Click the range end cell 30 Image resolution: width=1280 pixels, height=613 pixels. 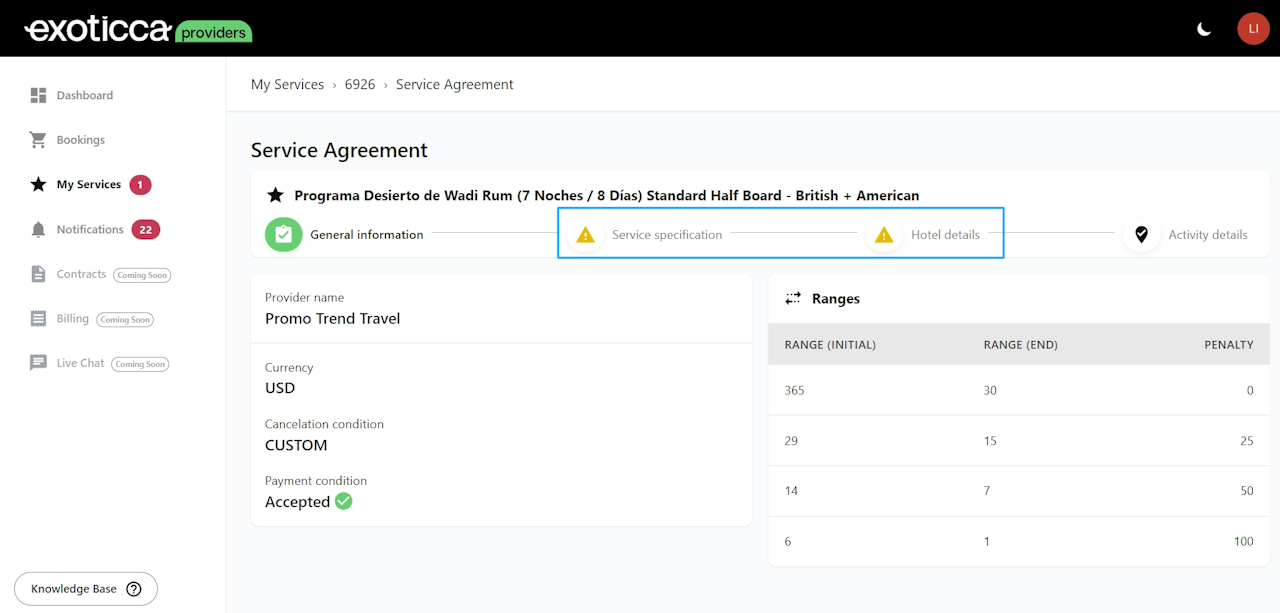coord(990,390)
